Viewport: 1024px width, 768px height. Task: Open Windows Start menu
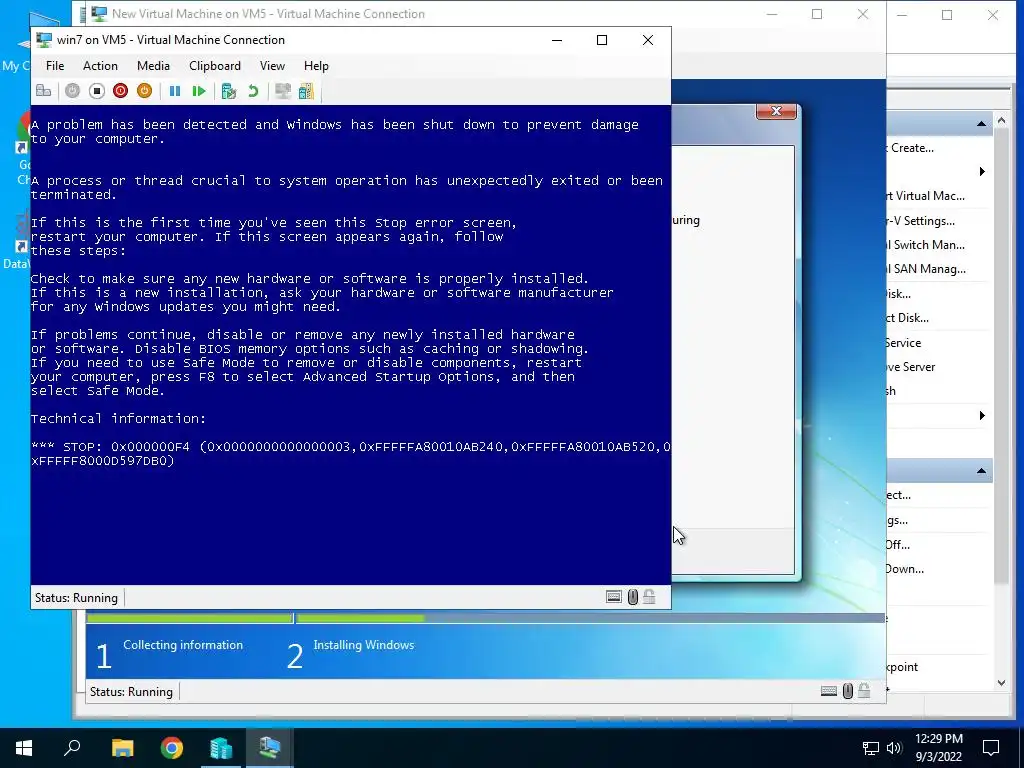(x=24, y=748)
